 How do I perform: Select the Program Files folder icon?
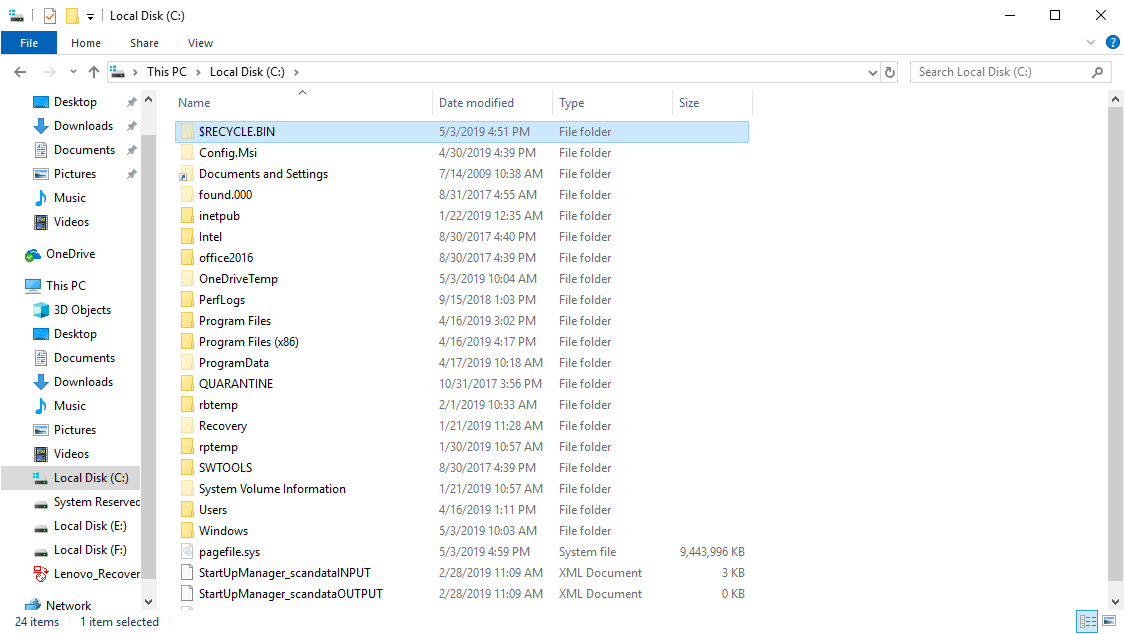pyautogui.click(x=187, y=320)
